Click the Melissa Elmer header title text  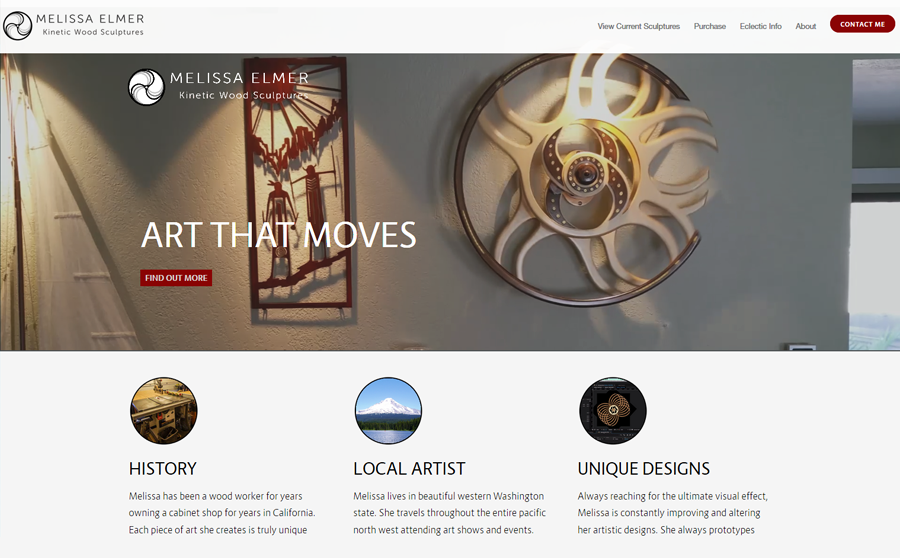[90, 19]
